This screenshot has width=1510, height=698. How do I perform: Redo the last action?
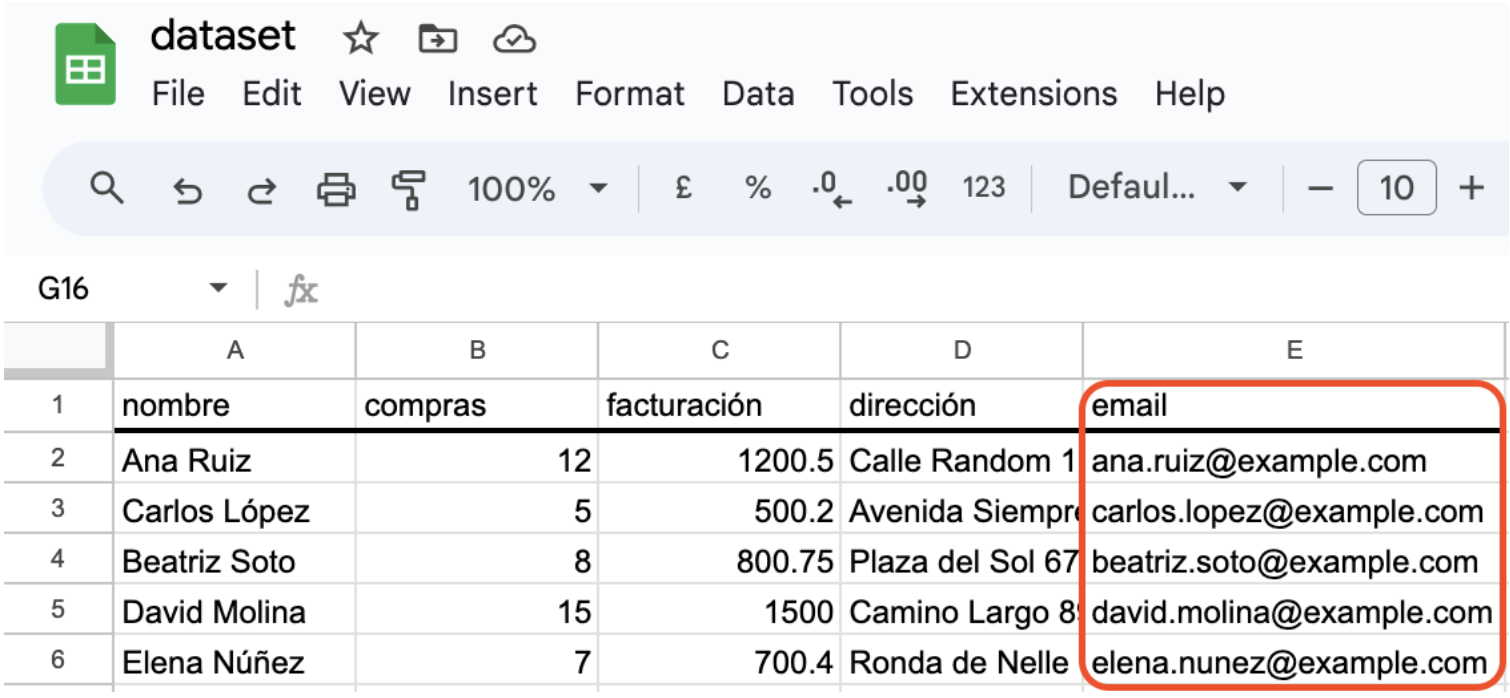pyautogui.click(x=261, y=189)
